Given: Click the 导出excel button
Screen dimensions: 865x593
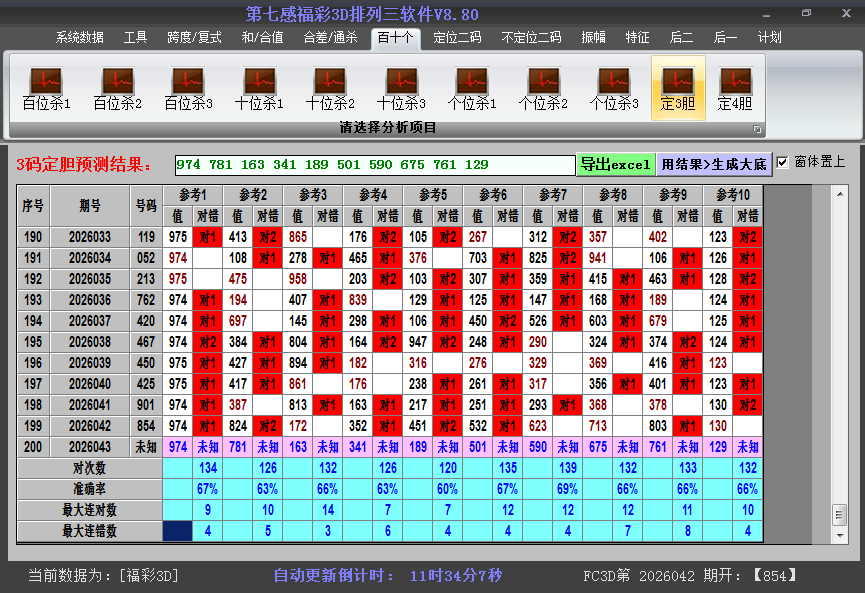Looking at the screenshot, I should tap(615, 164).
